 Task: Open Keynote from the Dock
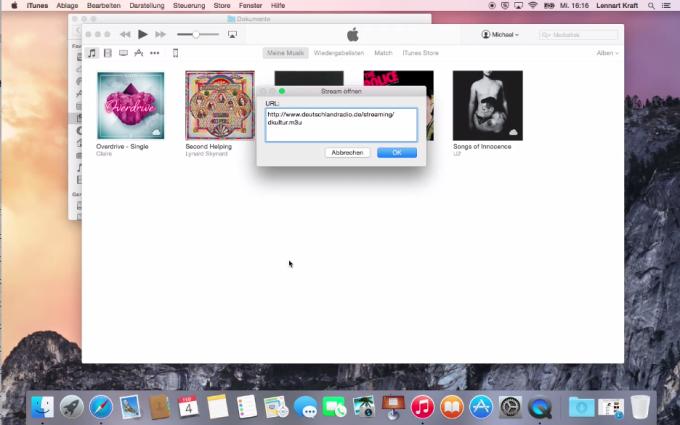tap(393, 407)
